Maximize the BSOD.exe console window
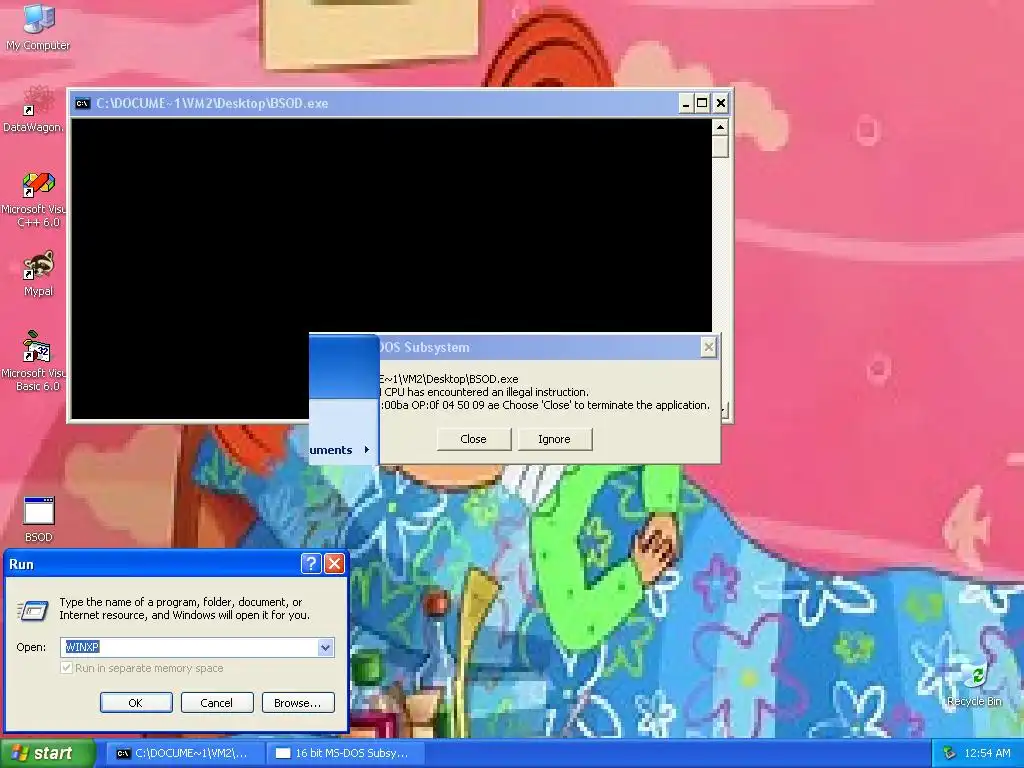1024x768 pixels. [x=702, y=103]
